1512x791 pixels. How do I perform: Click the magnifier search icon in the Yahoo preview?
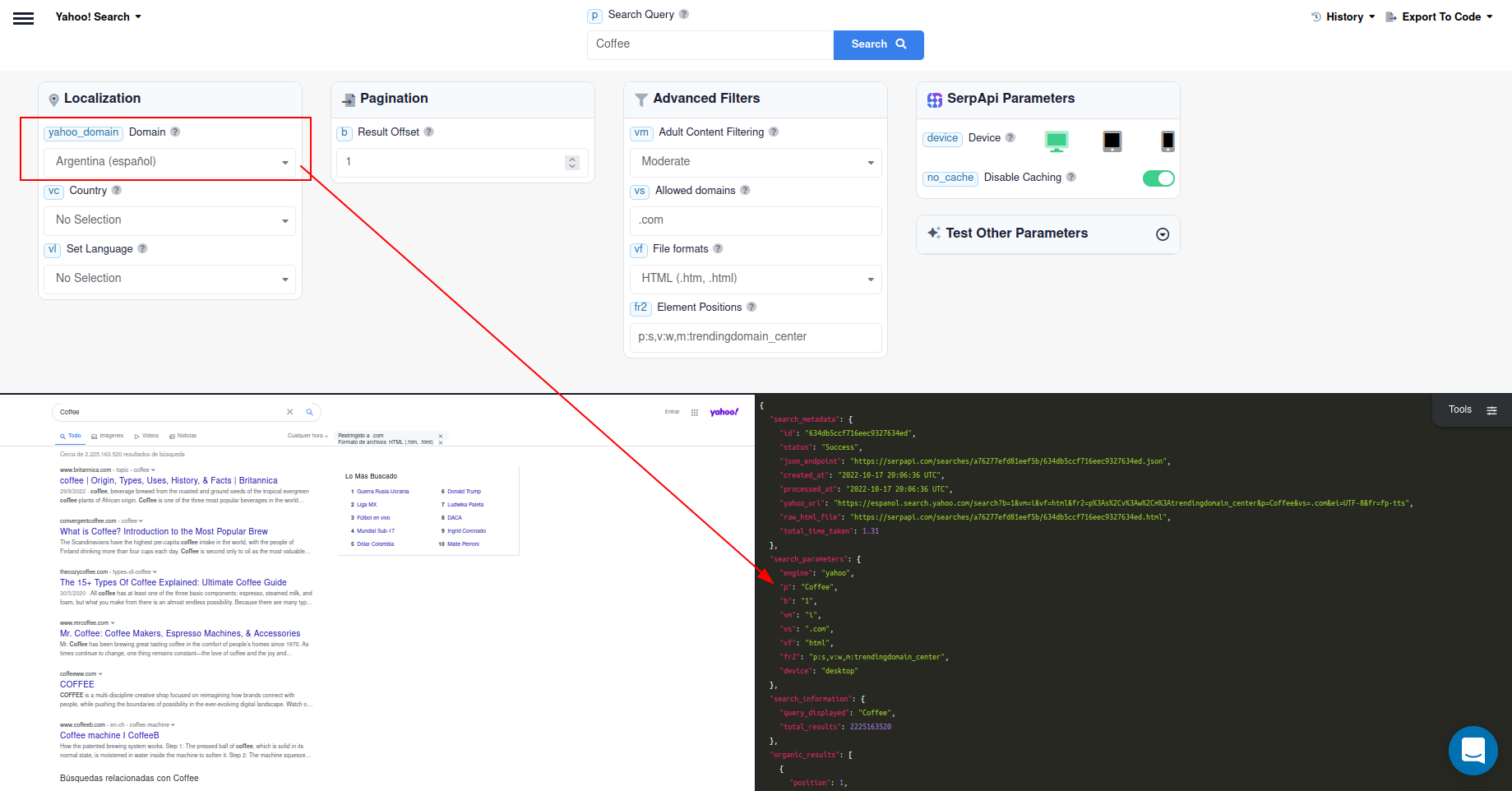click(310, 412)
